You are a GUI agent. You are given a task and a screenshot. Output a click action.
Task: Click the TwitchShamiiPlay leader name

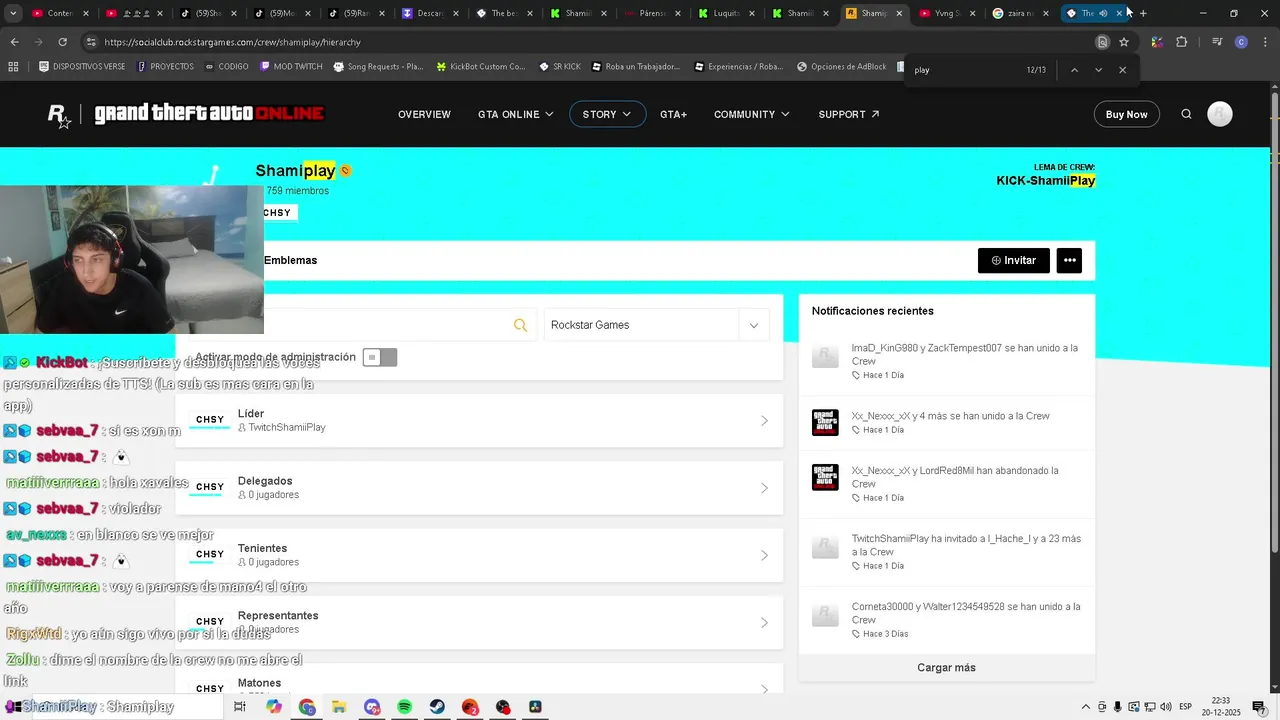click(287, 428)
